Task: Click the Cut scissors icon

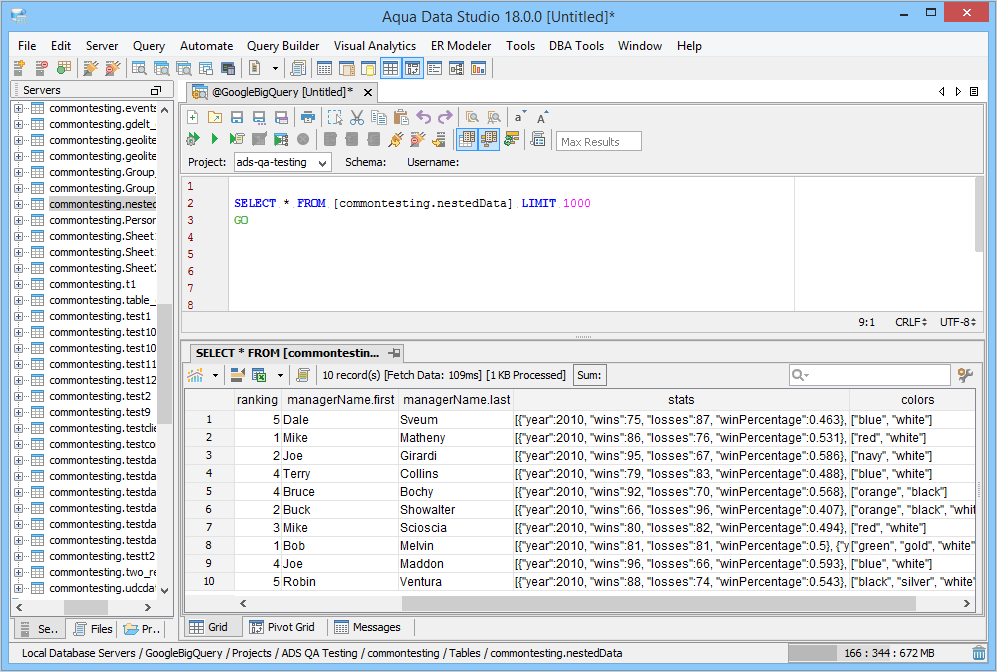Action: pos(357,117)
